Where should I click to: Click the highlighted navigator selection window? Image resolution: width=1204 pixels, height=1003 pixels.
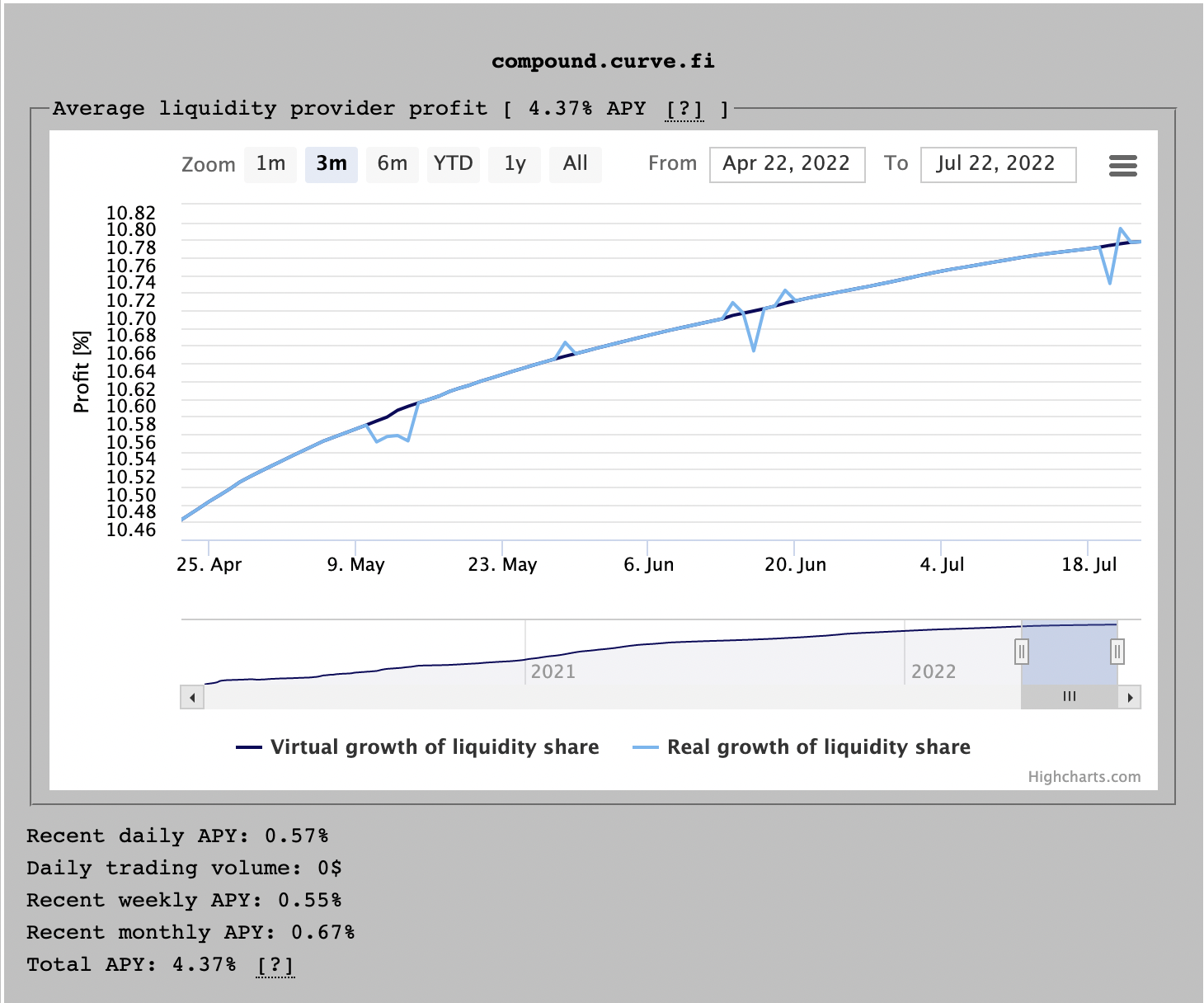click(1070, 652)
